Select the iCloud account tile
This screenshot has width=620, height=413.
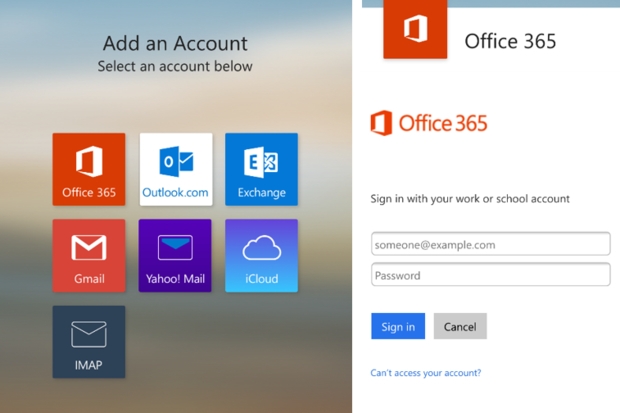261,255
